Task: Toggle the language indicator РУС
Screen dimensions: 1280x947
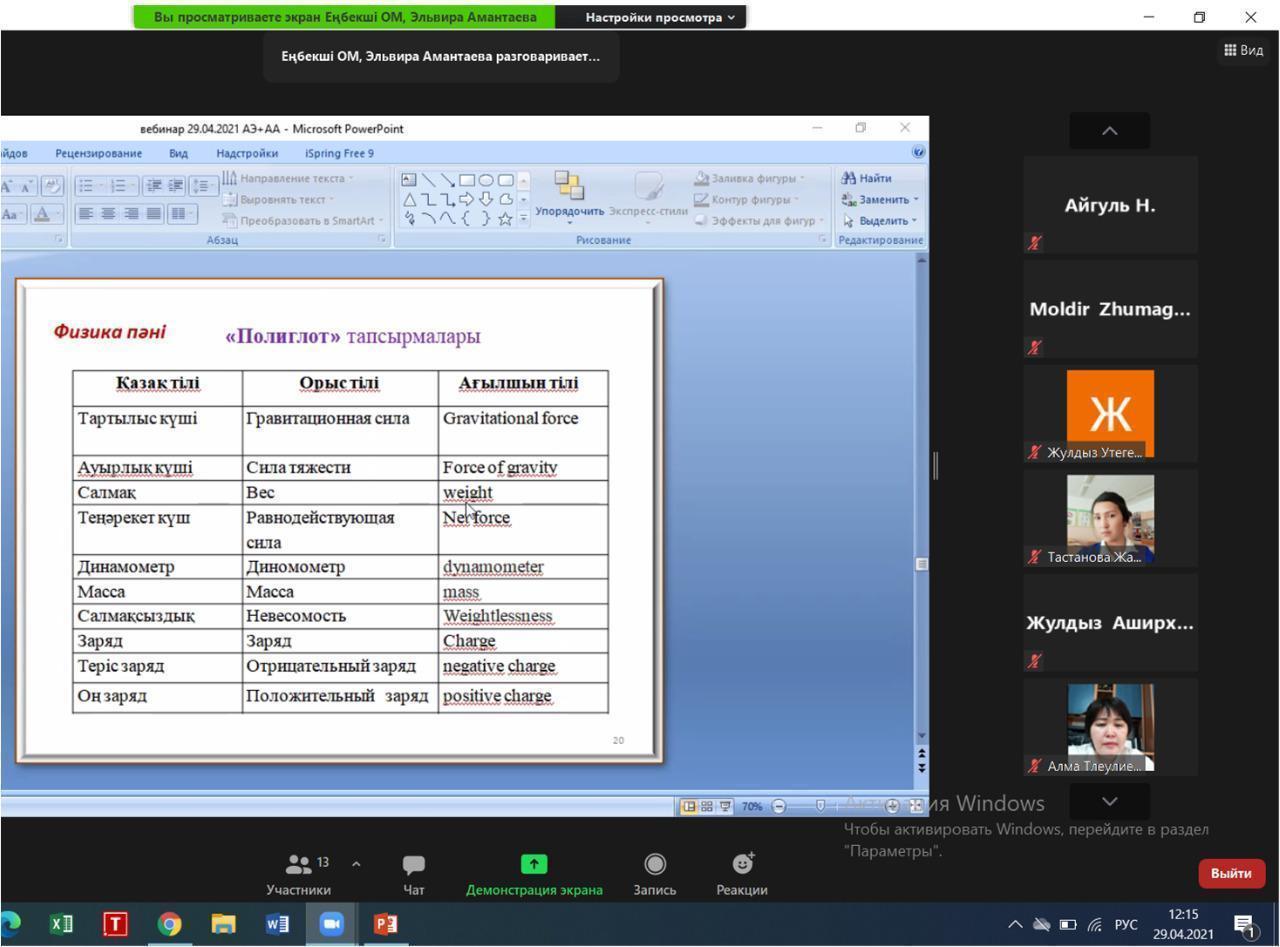Action: pos(1126,925)
